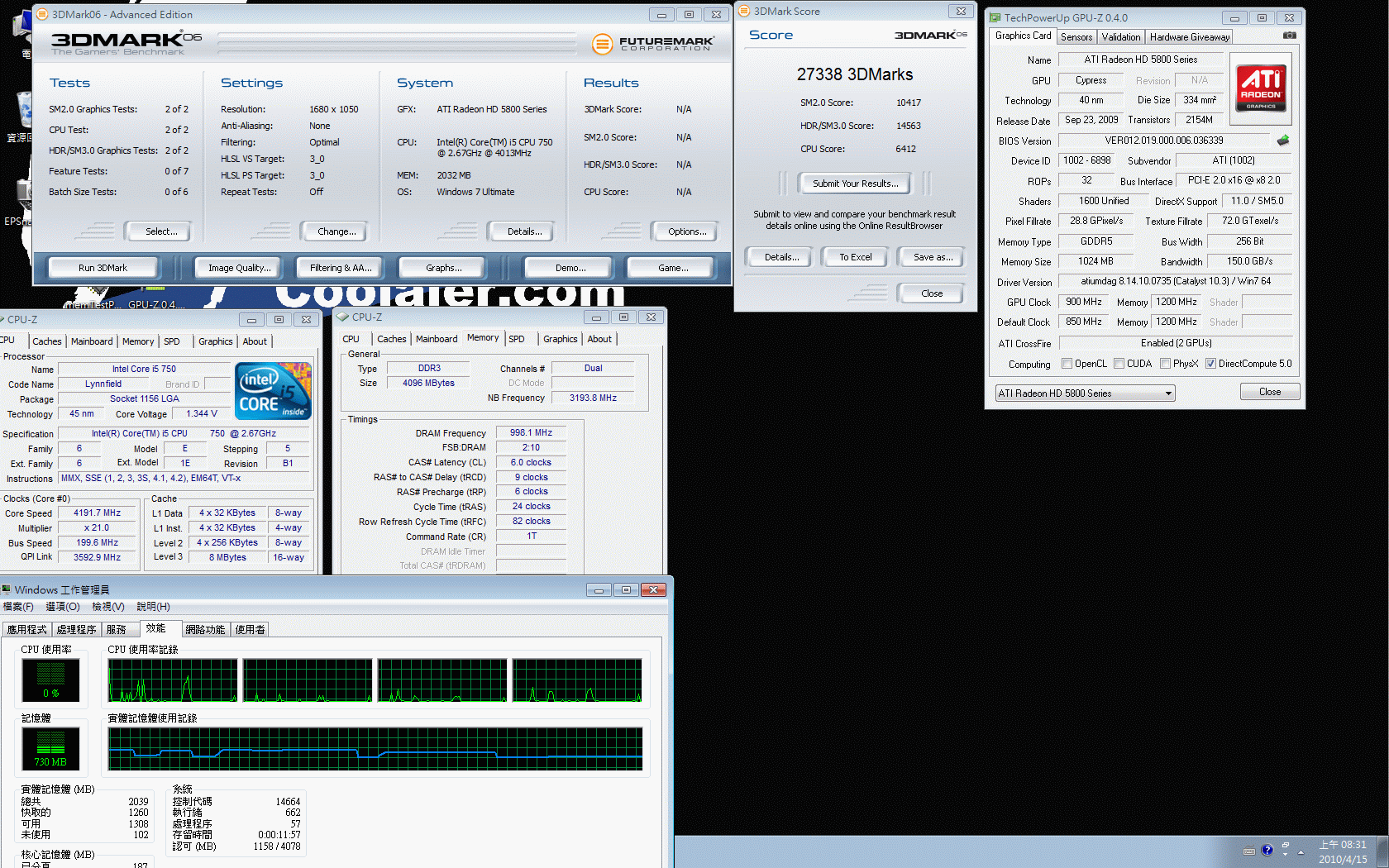
Task: Click the CPU usage meter in Task Manager
Action: (x=50, y=680)
